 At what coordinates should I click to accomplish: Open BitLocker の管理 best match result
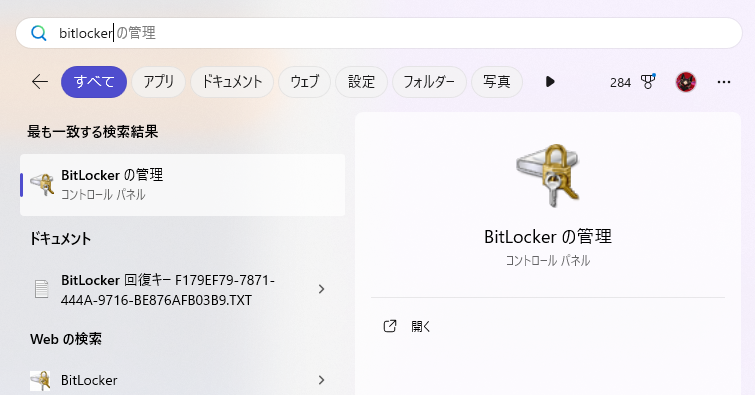coord(182,185)
